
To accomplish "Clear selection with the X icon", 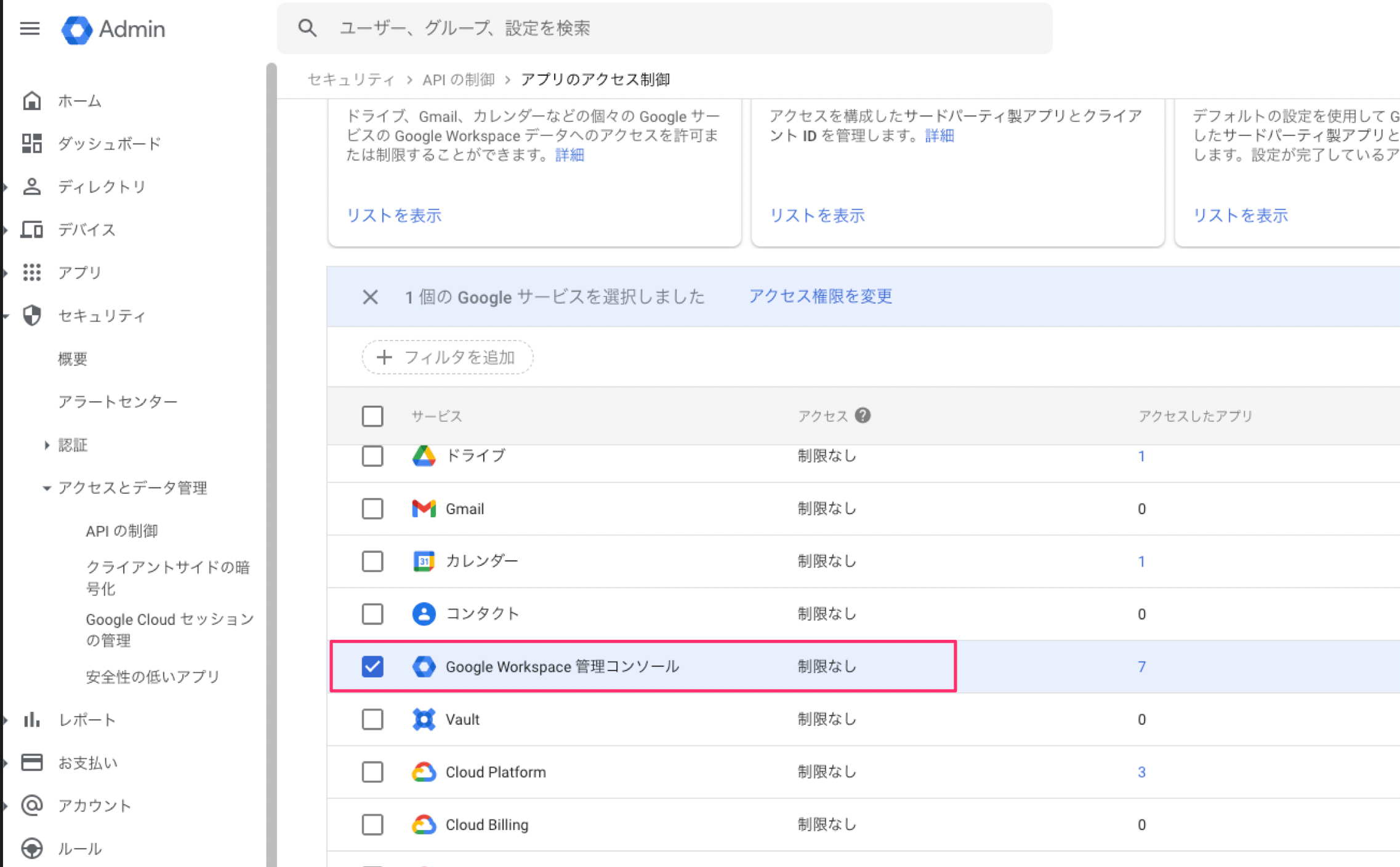I will [x=370, y=297].
